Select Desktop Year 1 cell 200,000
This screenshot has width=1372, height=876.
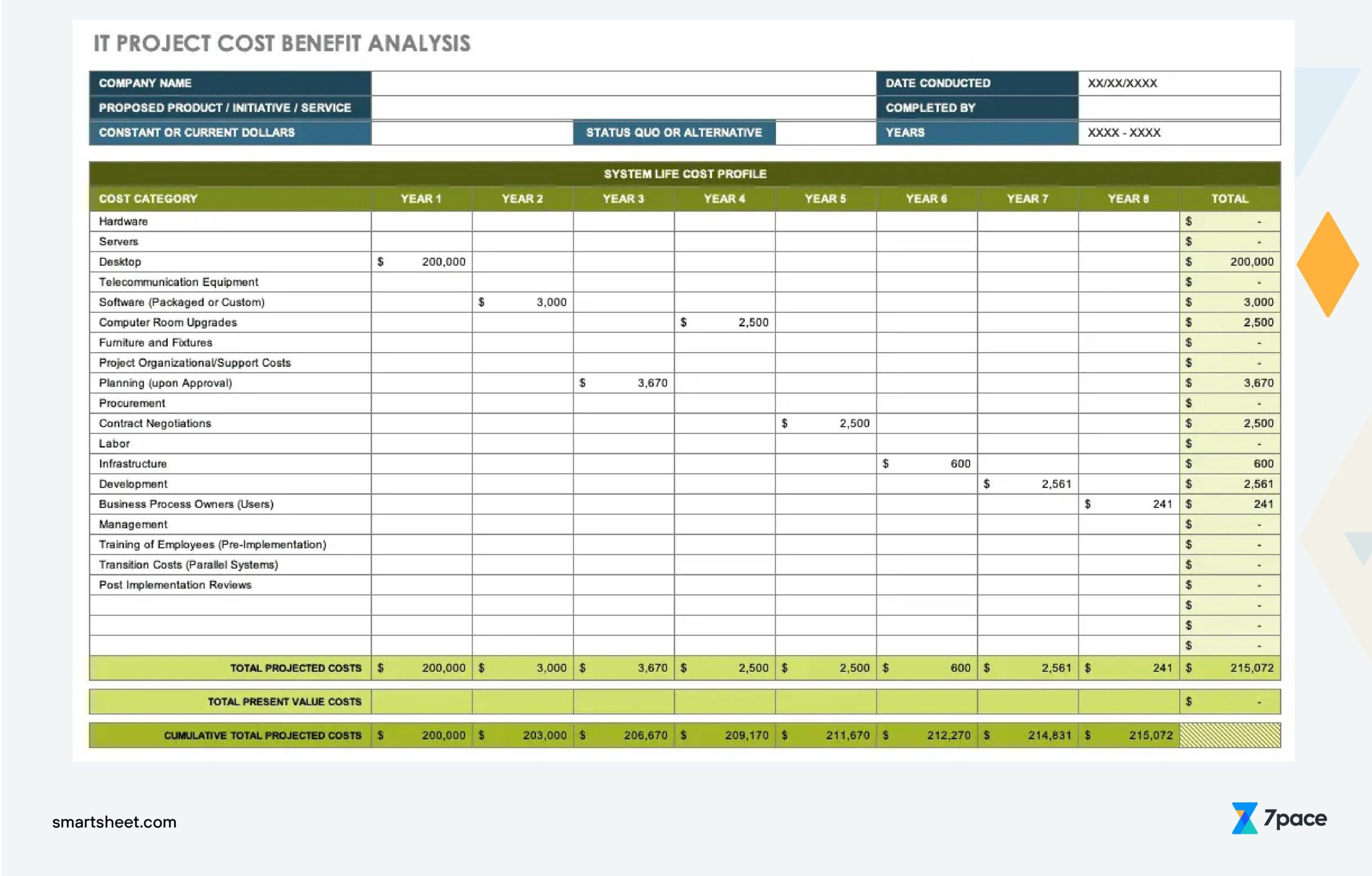[422, 262]
